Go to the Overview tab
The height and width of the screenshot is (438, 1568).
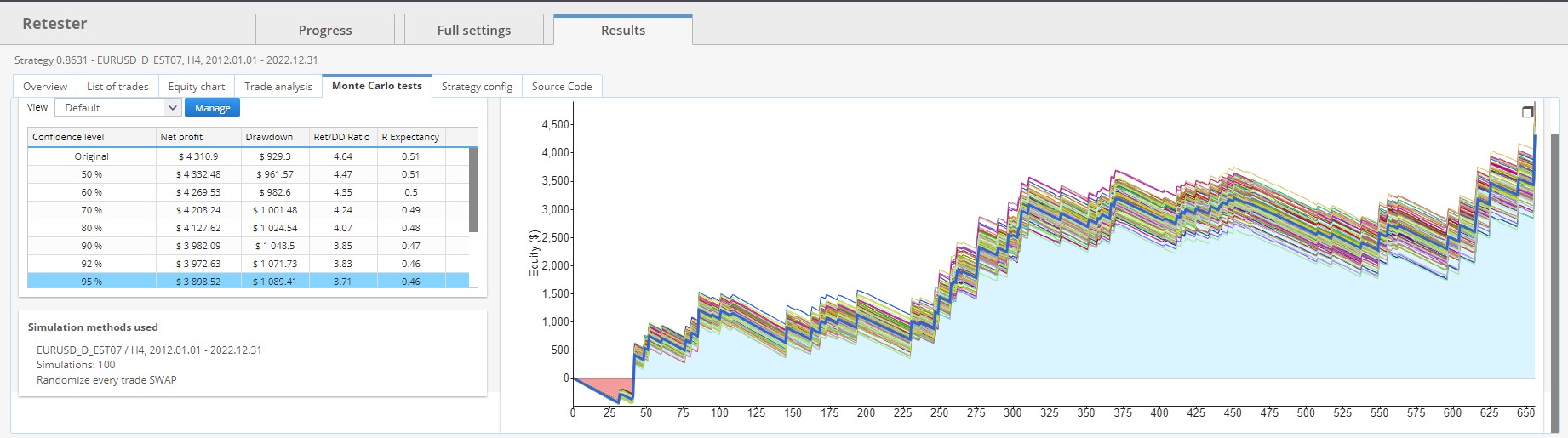[x=45, y=86]
